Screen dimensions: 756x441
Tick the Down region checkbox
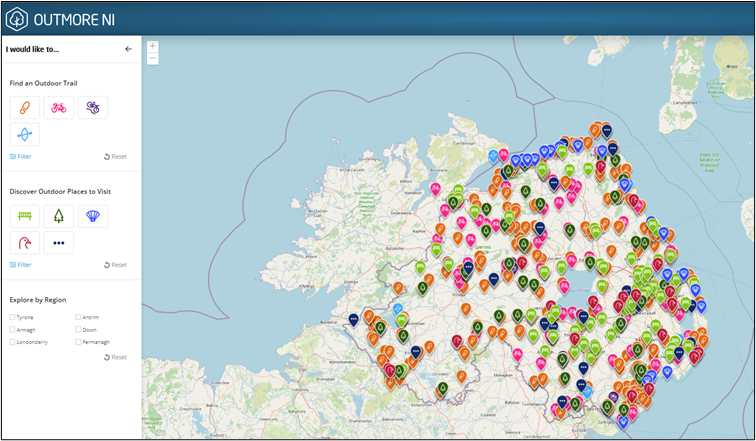[78, 330]
